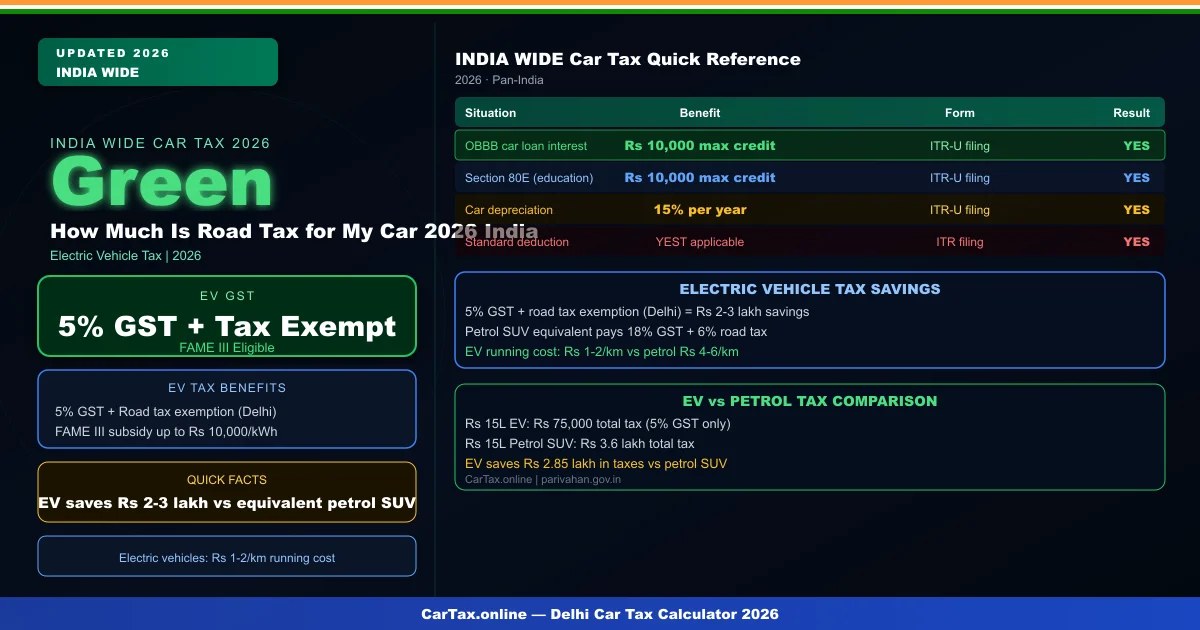1200x630 pixels.
Task: Click 'YEST applicable' benefit cell
Action: [x=700, y=242]
